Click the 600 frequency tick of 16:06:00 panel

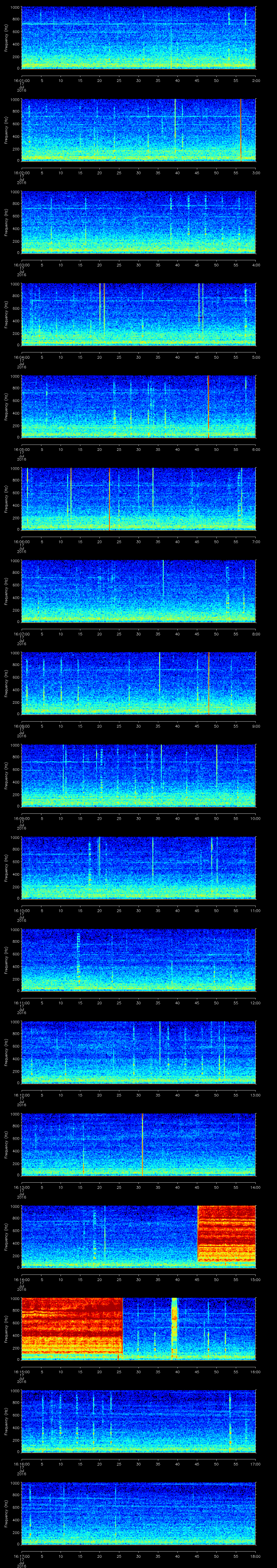pos(17,493)
